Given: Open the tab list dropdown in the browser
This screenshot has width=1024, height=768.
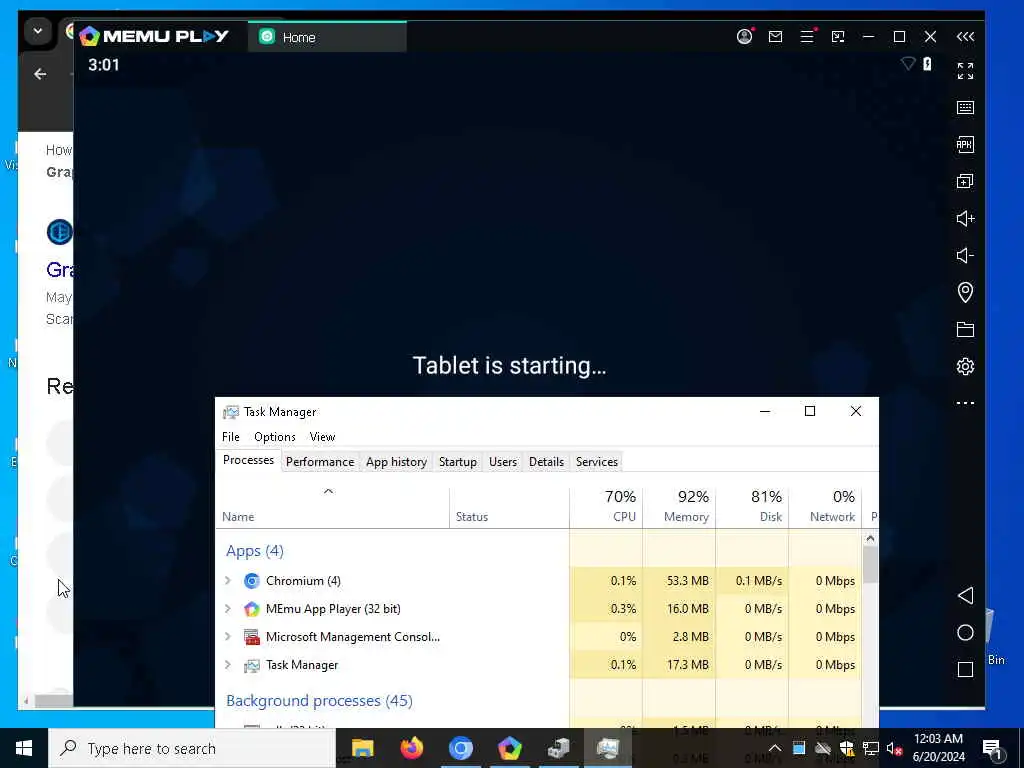Looking at the screenshot, I should 38,31.
